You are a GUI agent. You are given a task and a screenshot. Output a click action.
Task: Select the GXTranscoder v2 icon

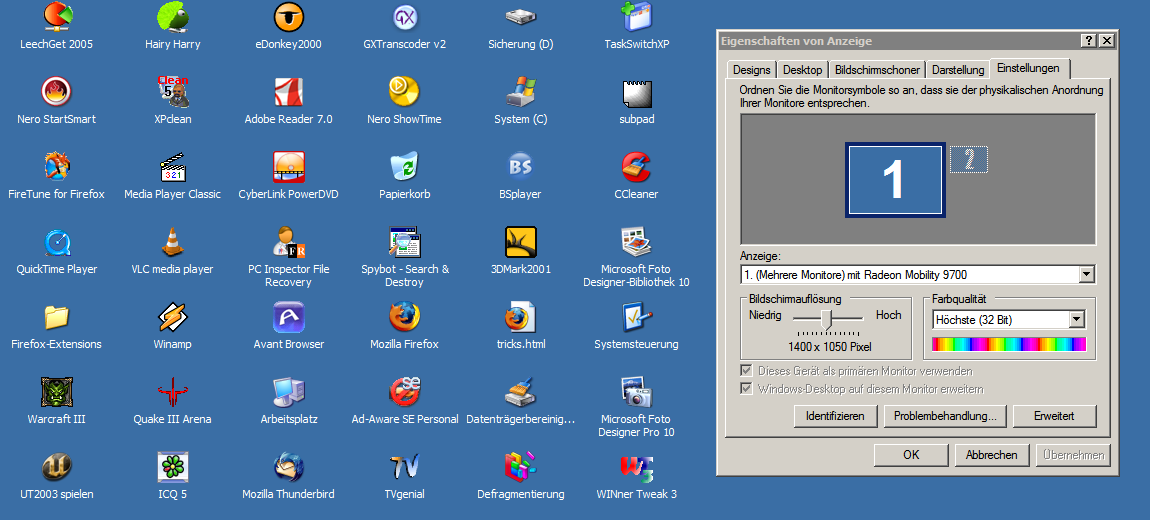[404, 17]
